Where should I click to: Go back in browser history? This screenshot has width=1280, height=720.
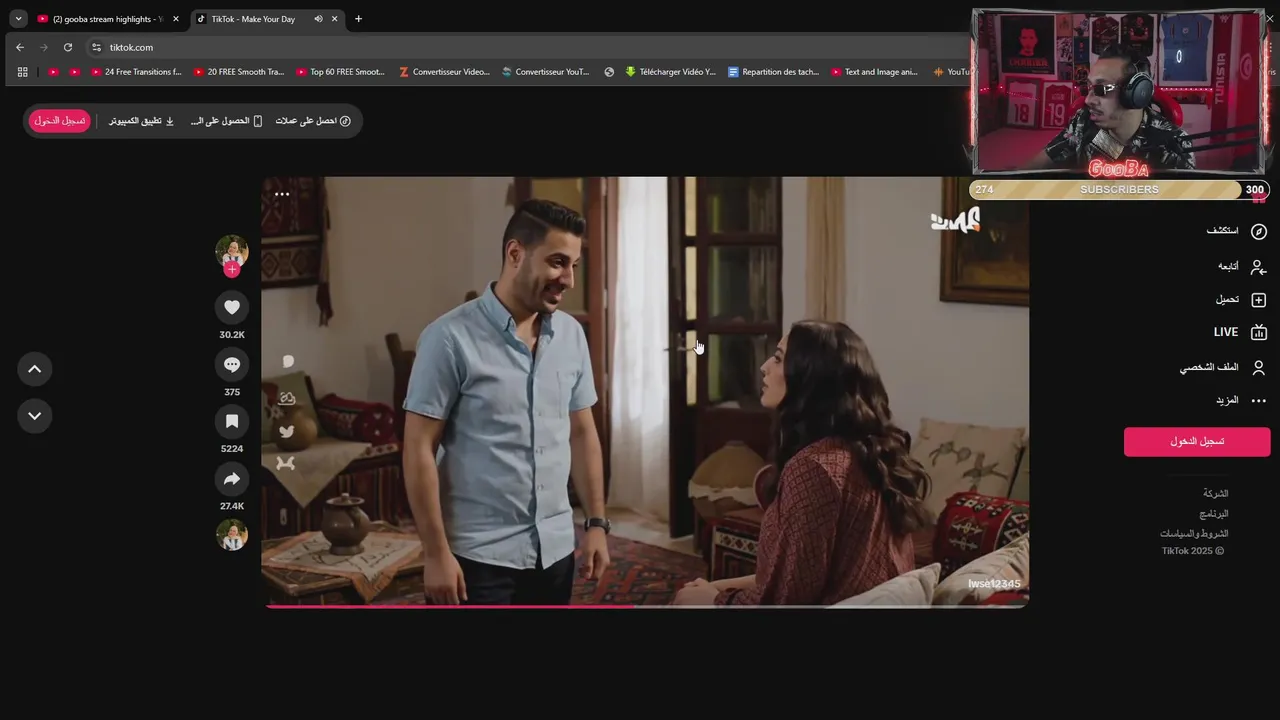(20, 47)
